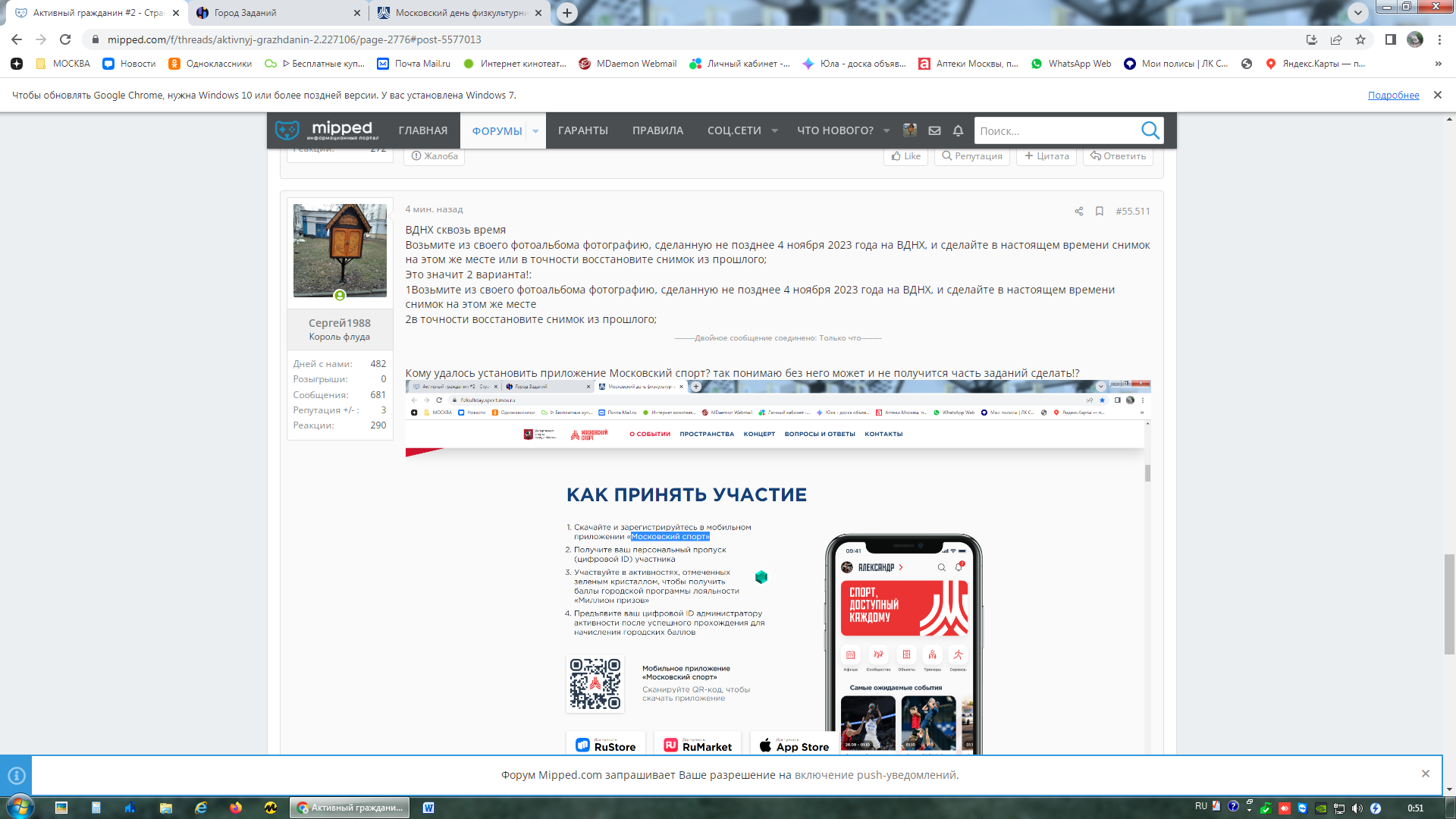Open Chrome share page icon
Viewport: 1456px width, 819px height.
pyautogui.click(x=1336, y=39)
